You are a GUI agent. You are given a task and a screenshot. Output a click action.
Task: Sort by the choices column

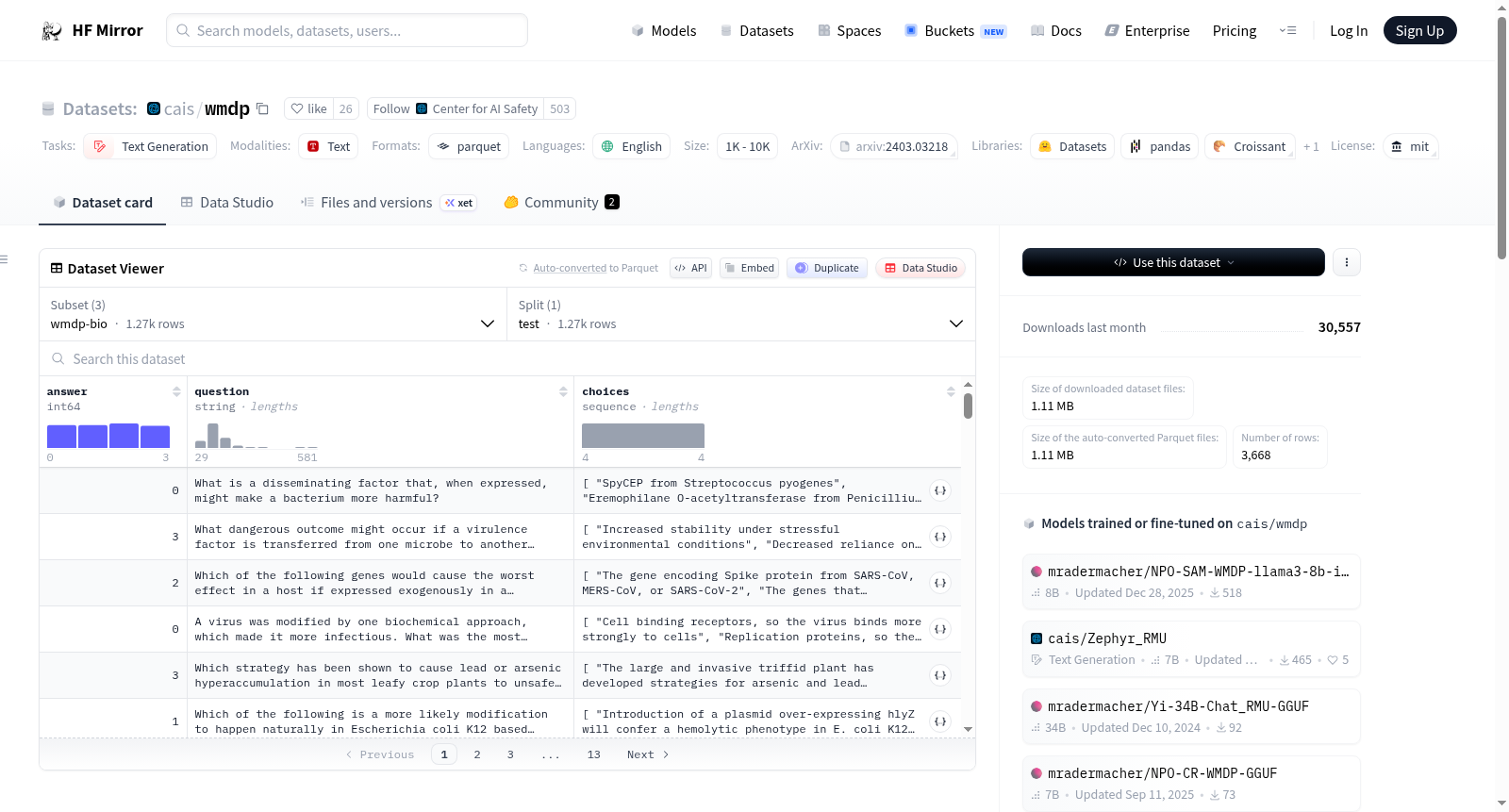951,391
